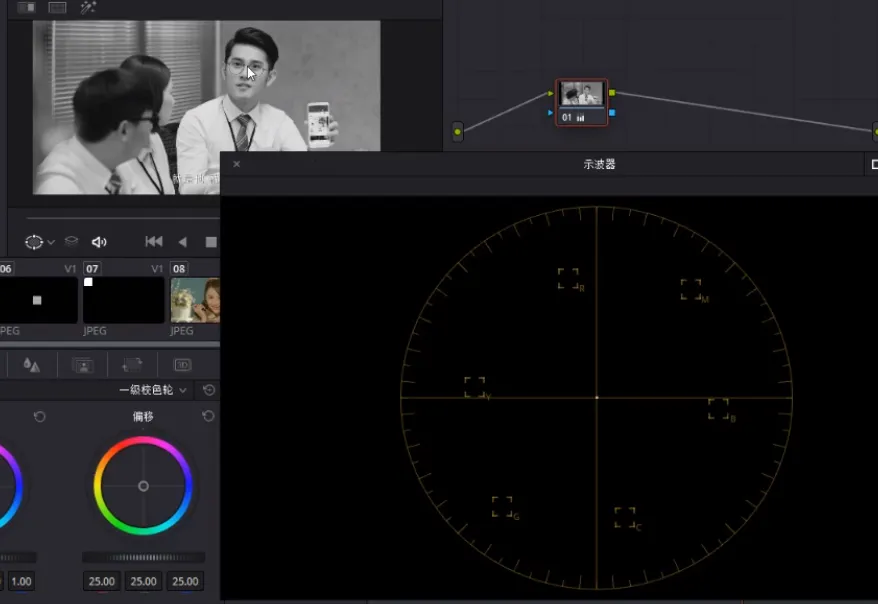Click the C cyan target on vectorscope
The image size is (878, 604).
click(625, 517)
